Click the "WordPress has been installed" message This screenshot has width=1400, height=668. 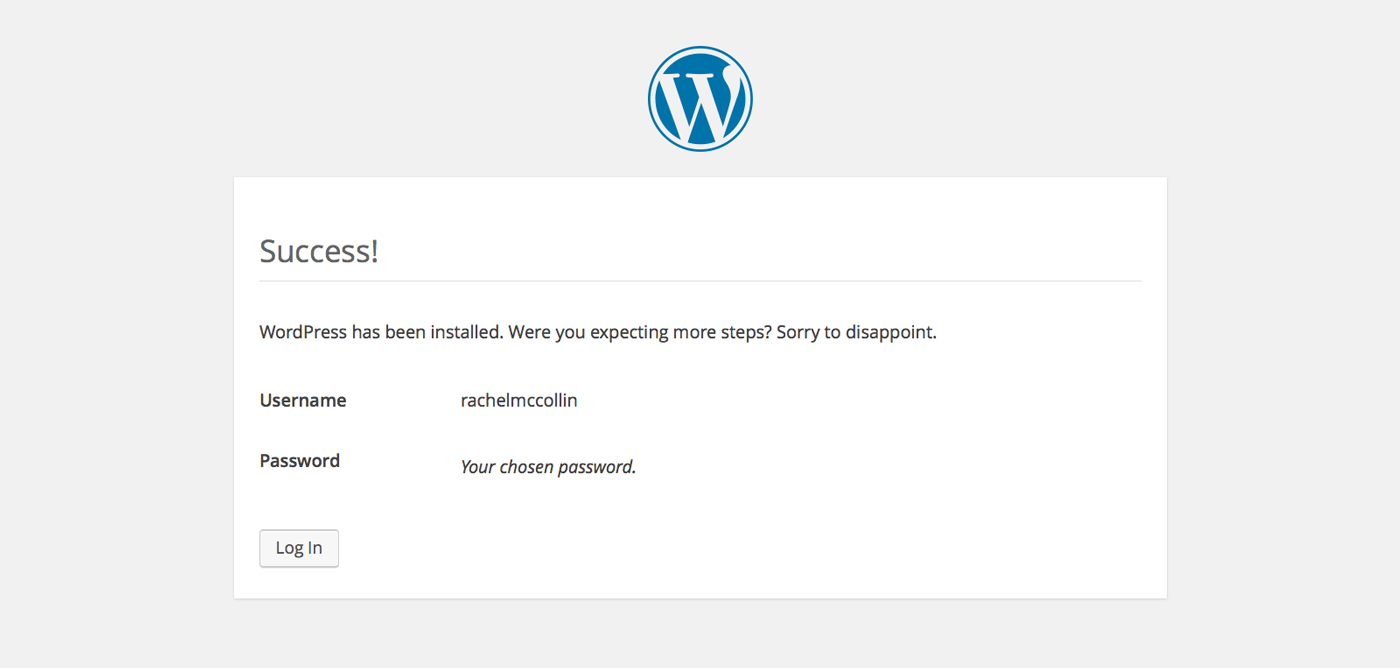(380, 331)
